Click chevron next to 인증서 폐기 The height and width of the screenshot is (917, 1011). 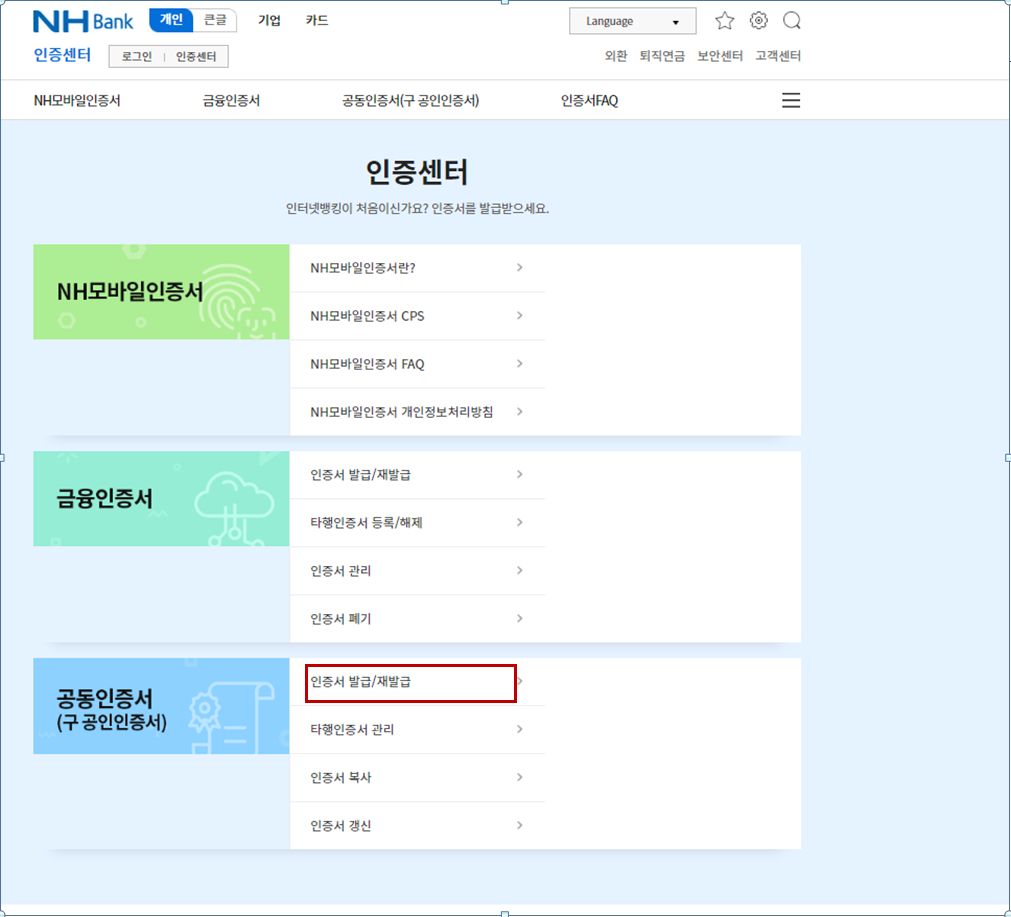point(520,619)
